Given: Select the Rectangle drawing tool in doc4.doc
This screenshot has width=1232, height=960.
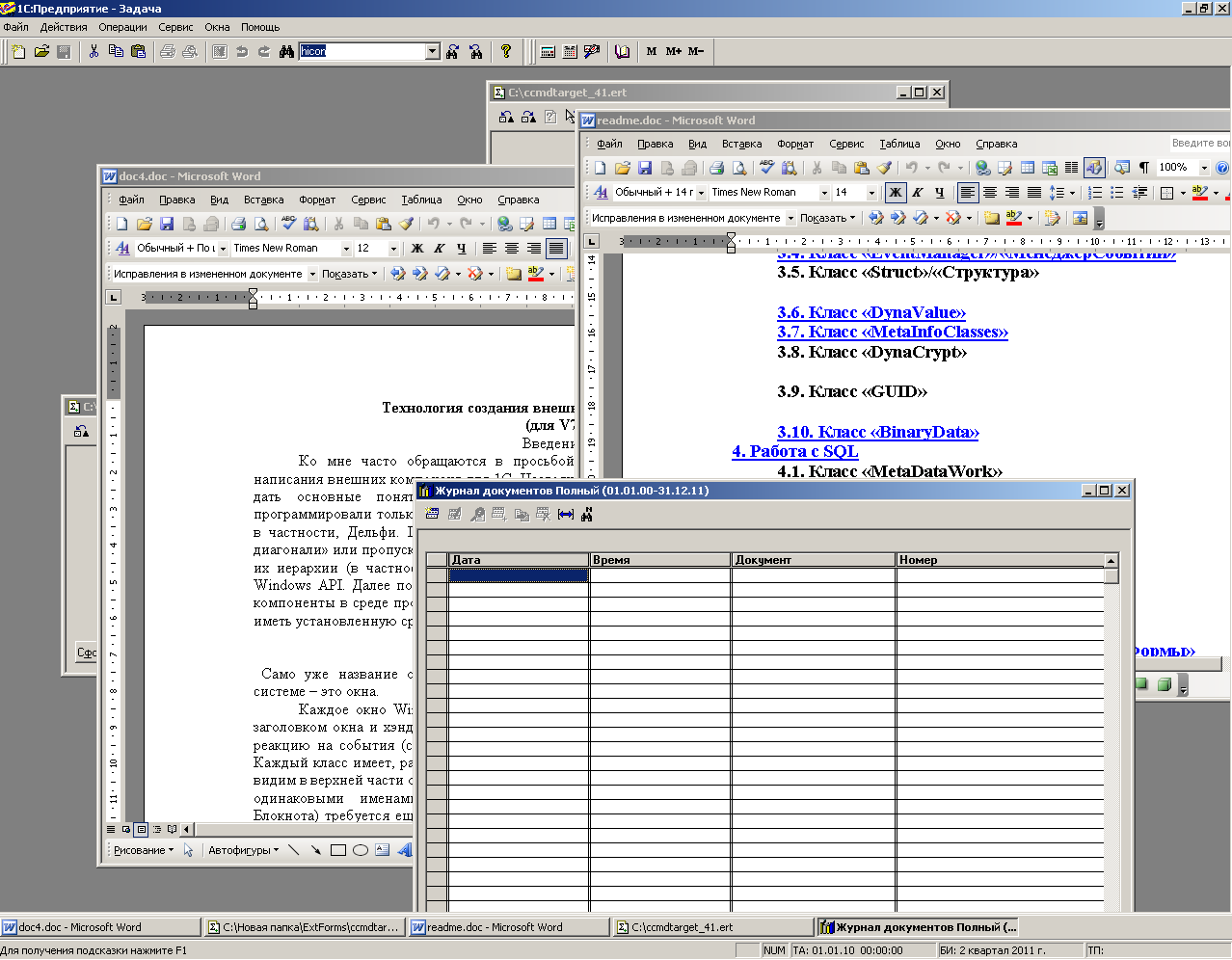Looking at the screenshot, I should tap(337, 850).
